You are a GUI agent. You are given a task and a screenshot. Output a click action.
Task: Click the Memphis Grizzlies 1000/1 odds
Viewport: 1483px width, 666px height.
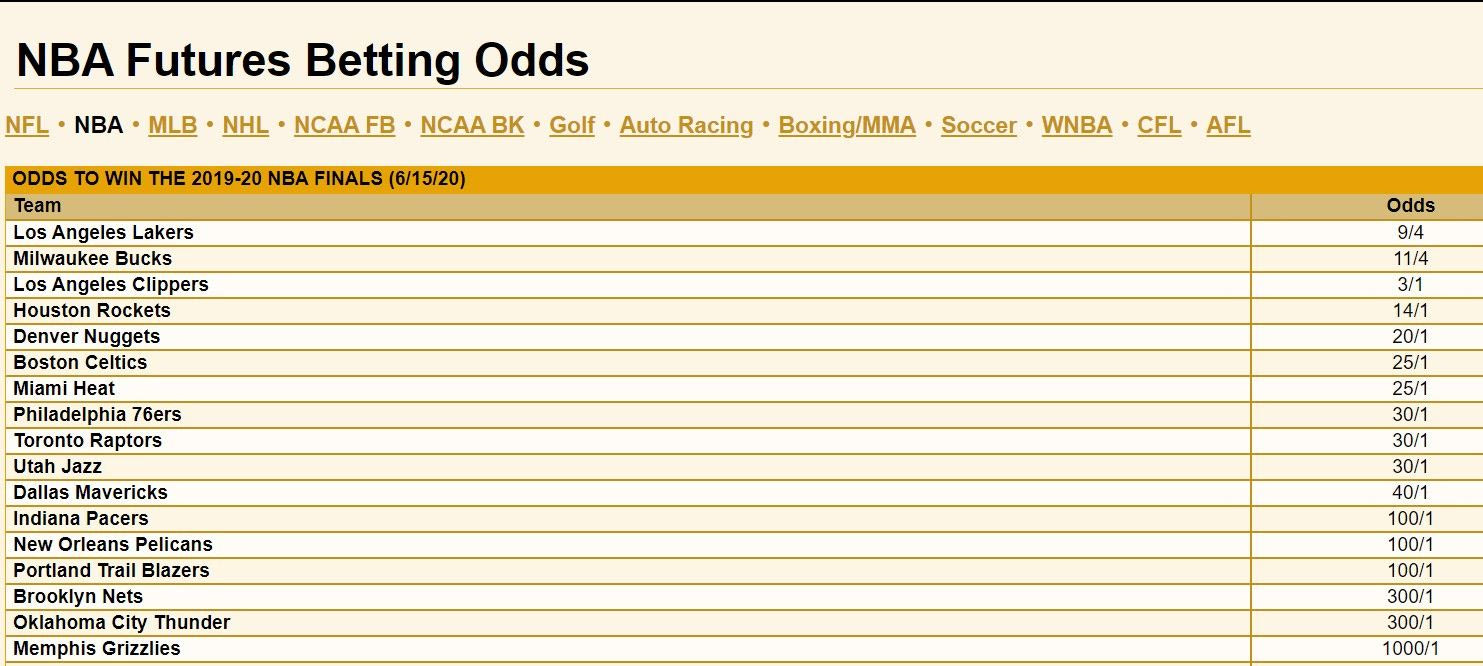(1410, 648)
